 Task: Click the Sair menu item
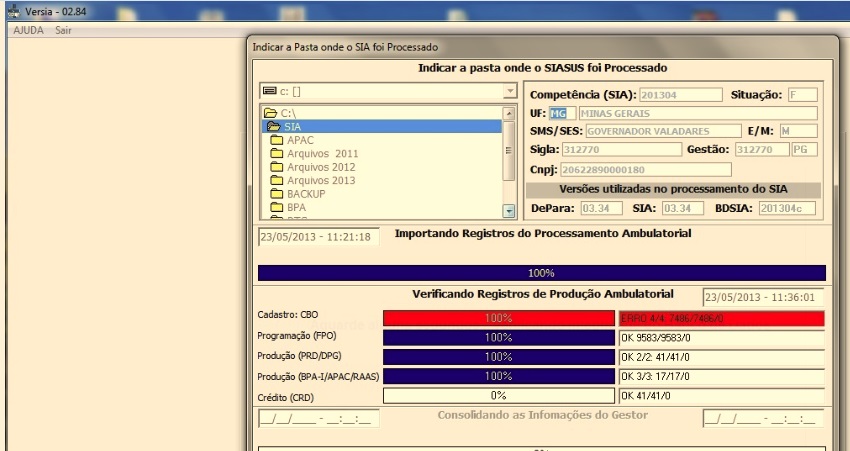(x=63, y=30)
